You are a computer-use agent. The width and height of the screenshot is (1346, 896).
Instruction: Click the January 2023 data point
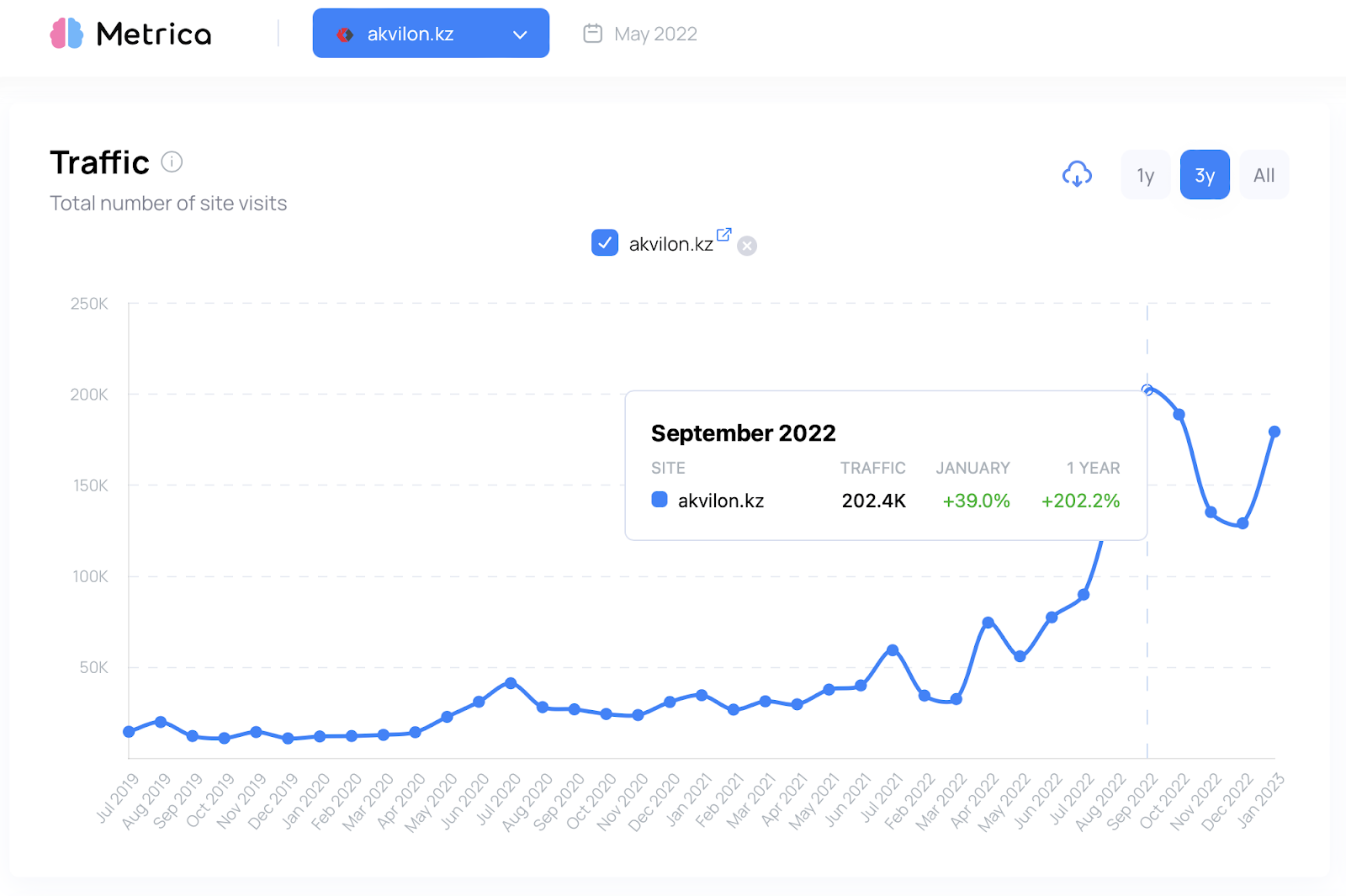1274,432
